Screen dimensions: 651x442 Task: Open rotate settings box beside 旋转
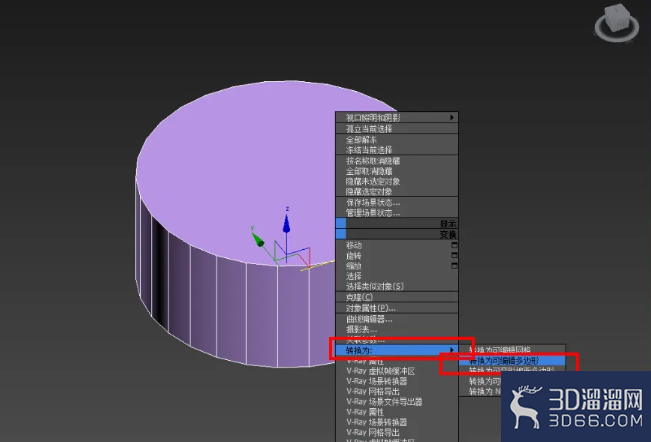tap(454, 255)
